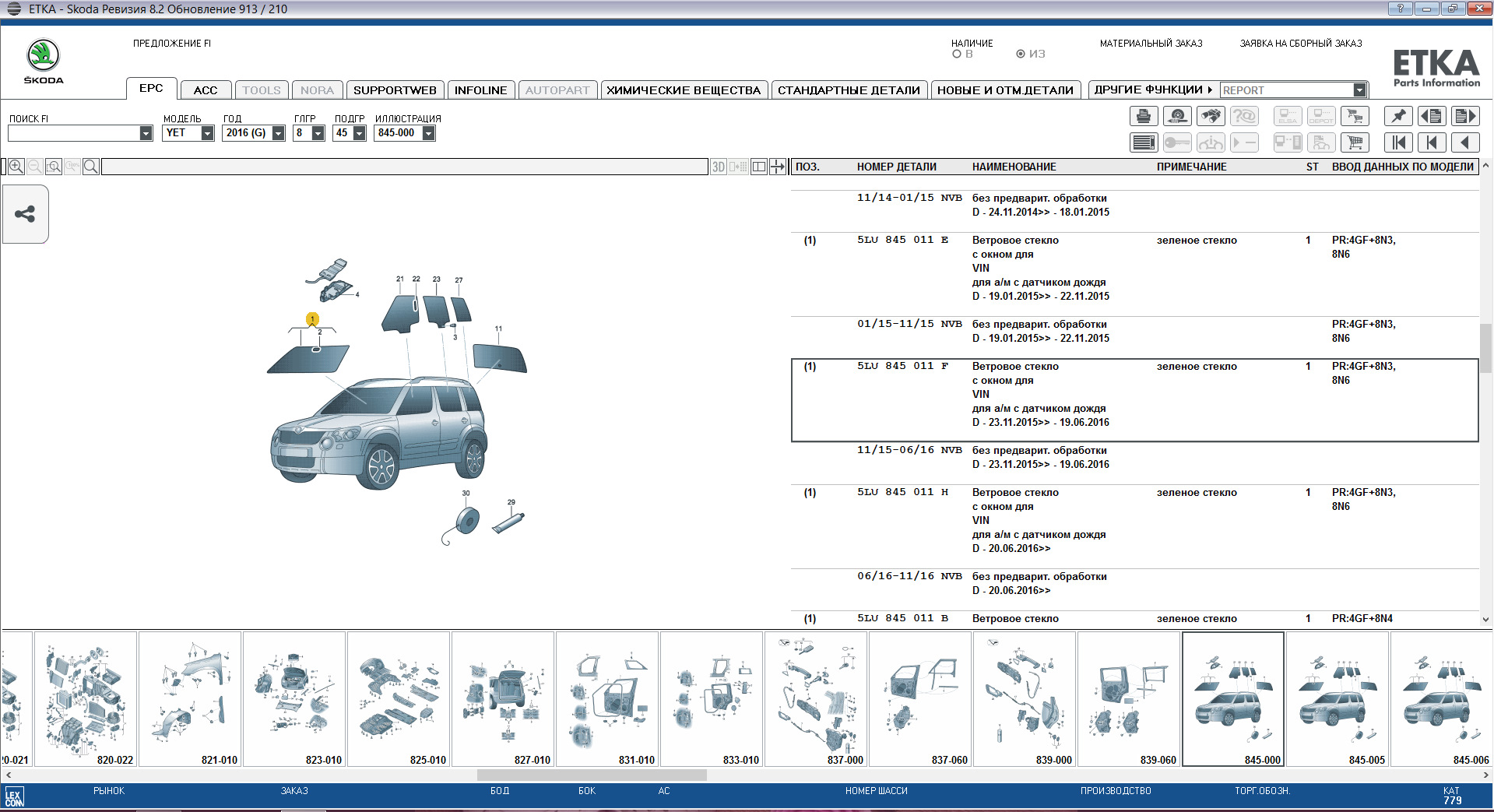Open thumbnail 839-060
The width and height of the screenshot is (1494, 812).
pos(1129,699)
